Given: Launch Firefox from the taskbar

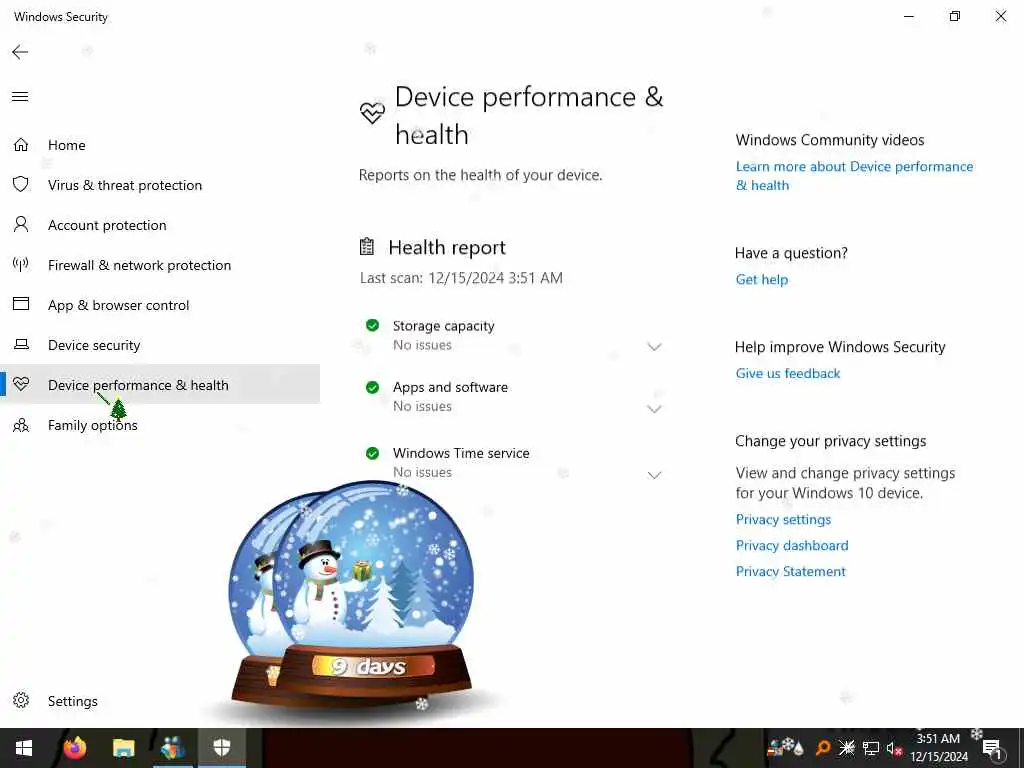Looking at the screenshot, I should pyautogui.click(x=74, y=748).
